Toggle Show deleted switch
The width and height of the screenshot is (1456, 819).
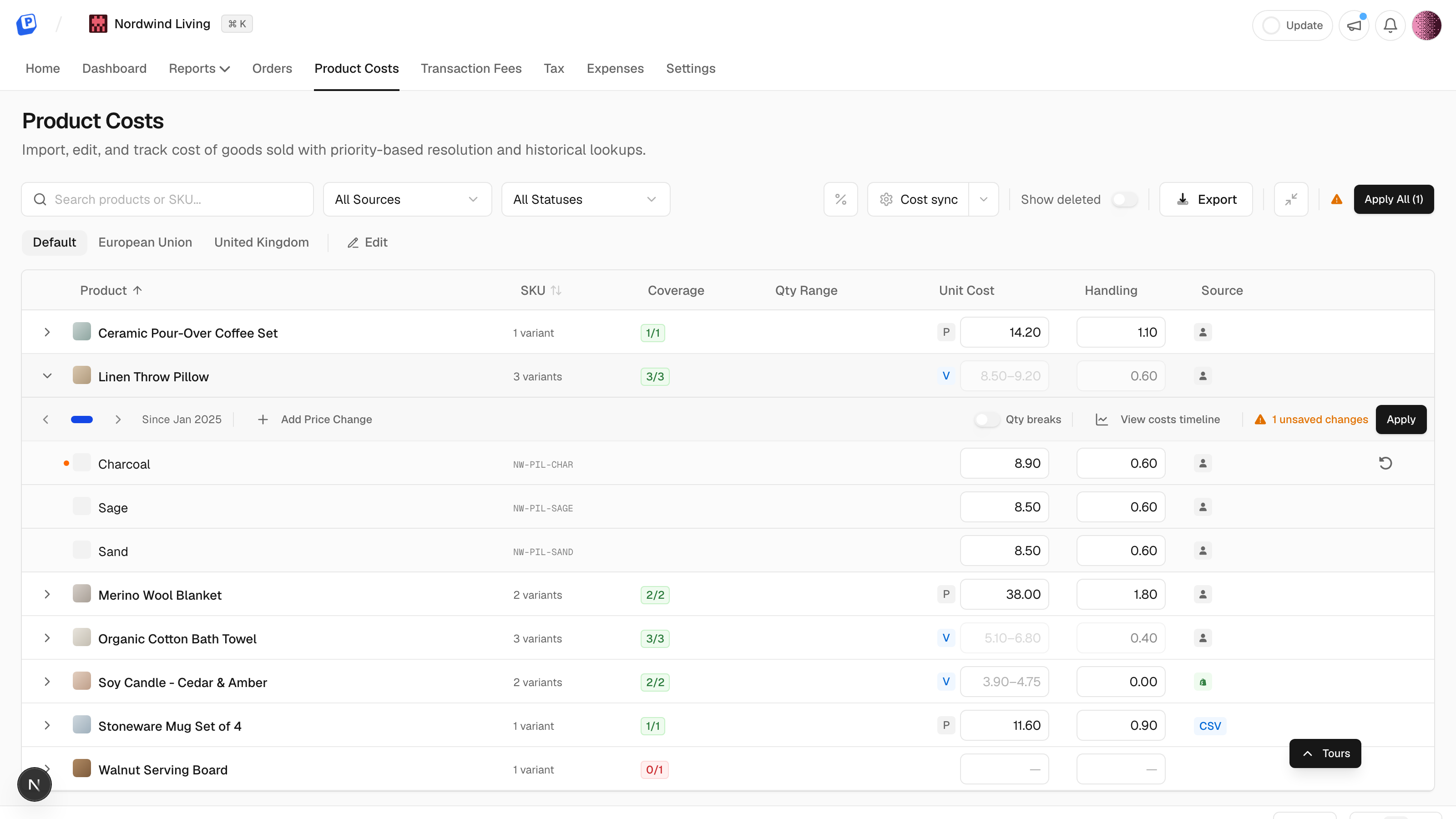[1124, 200]
